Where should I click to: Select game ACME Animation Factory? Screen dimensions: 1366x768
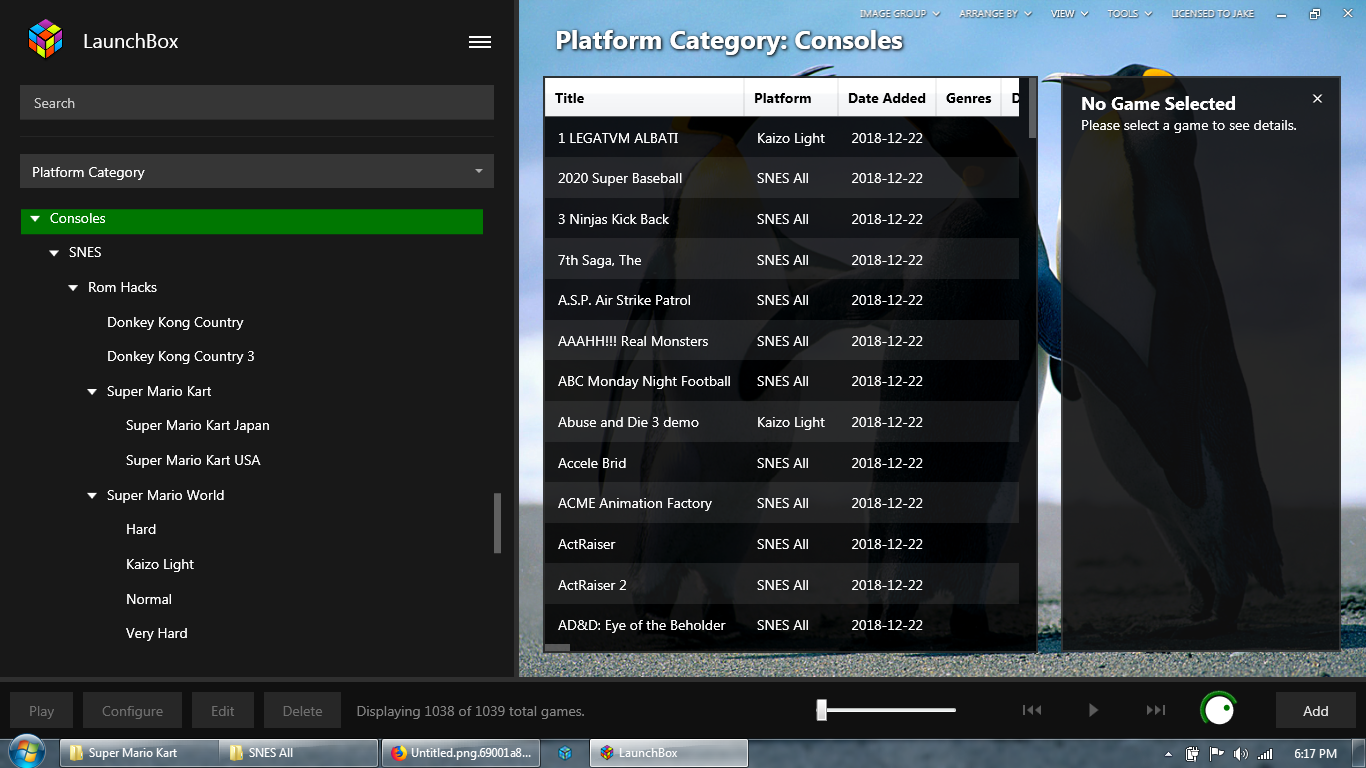point(782,503)
